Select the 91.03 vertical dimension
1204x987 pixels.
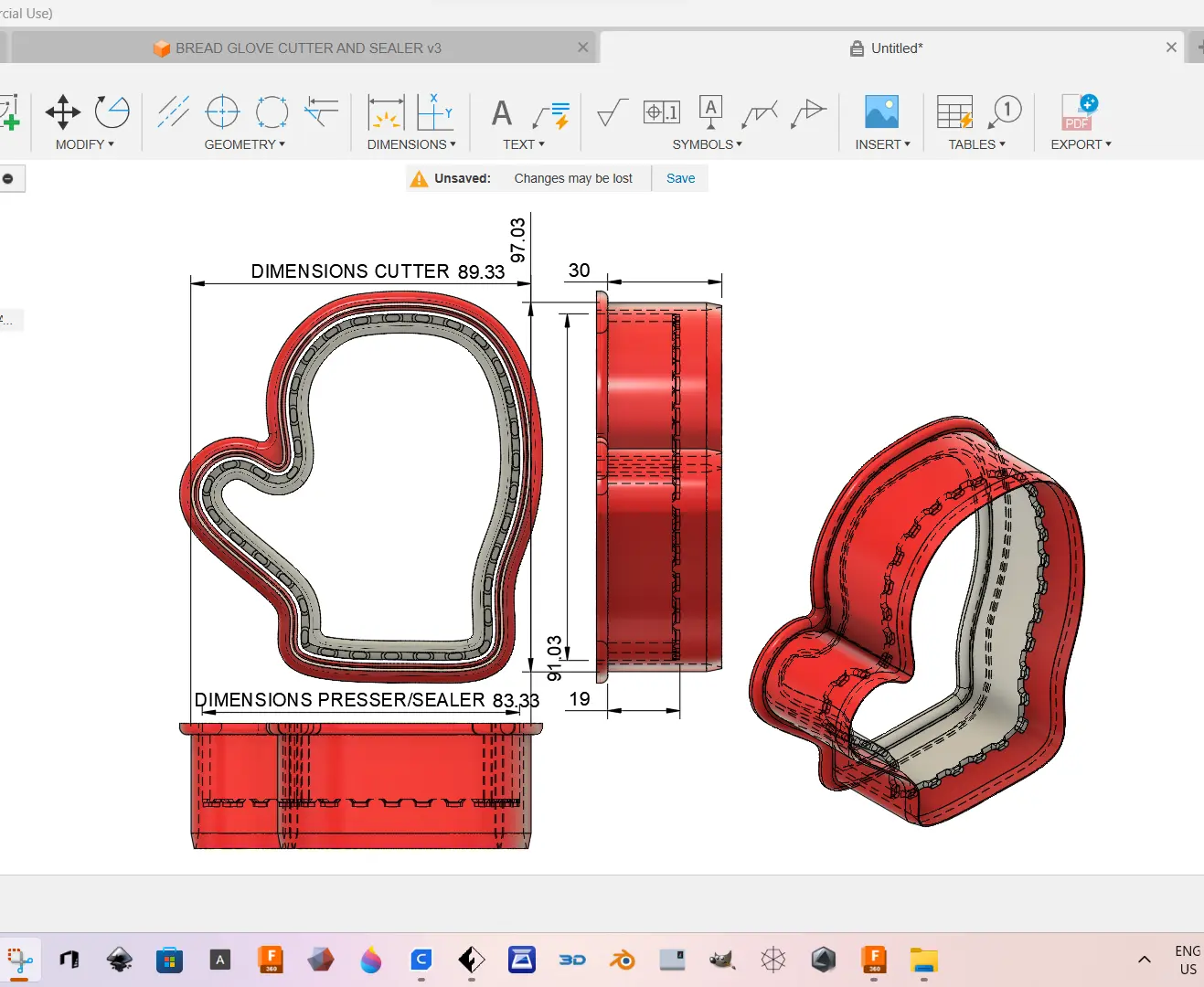pyautogui.click(x=554, y=659)
